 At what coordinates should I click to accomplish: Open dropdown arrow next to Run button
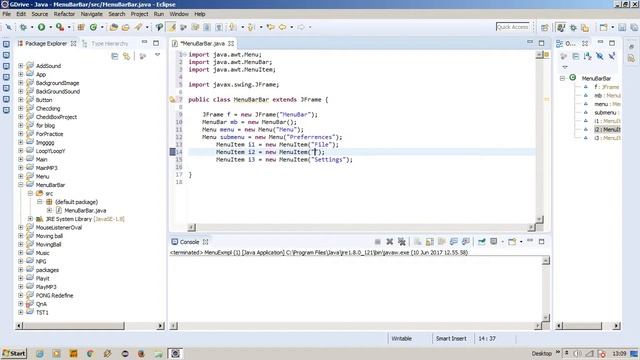(51, 27)
